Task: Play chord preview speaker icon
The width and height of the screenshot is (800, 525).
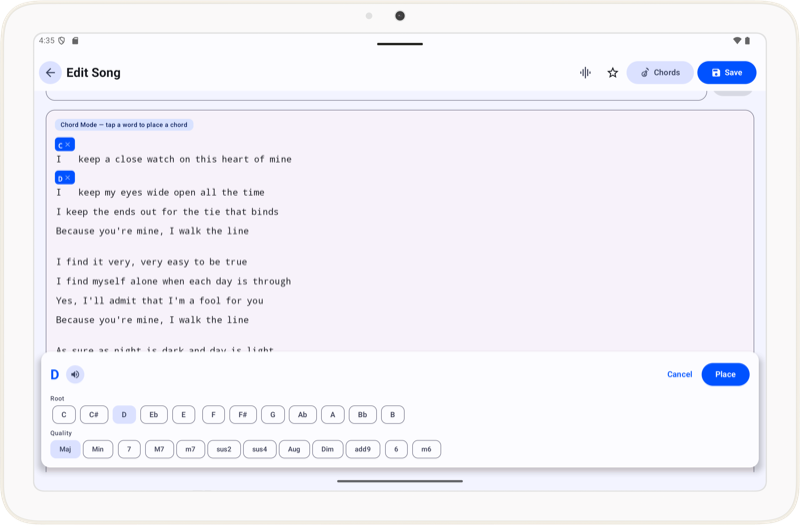Action: [75, 374]
